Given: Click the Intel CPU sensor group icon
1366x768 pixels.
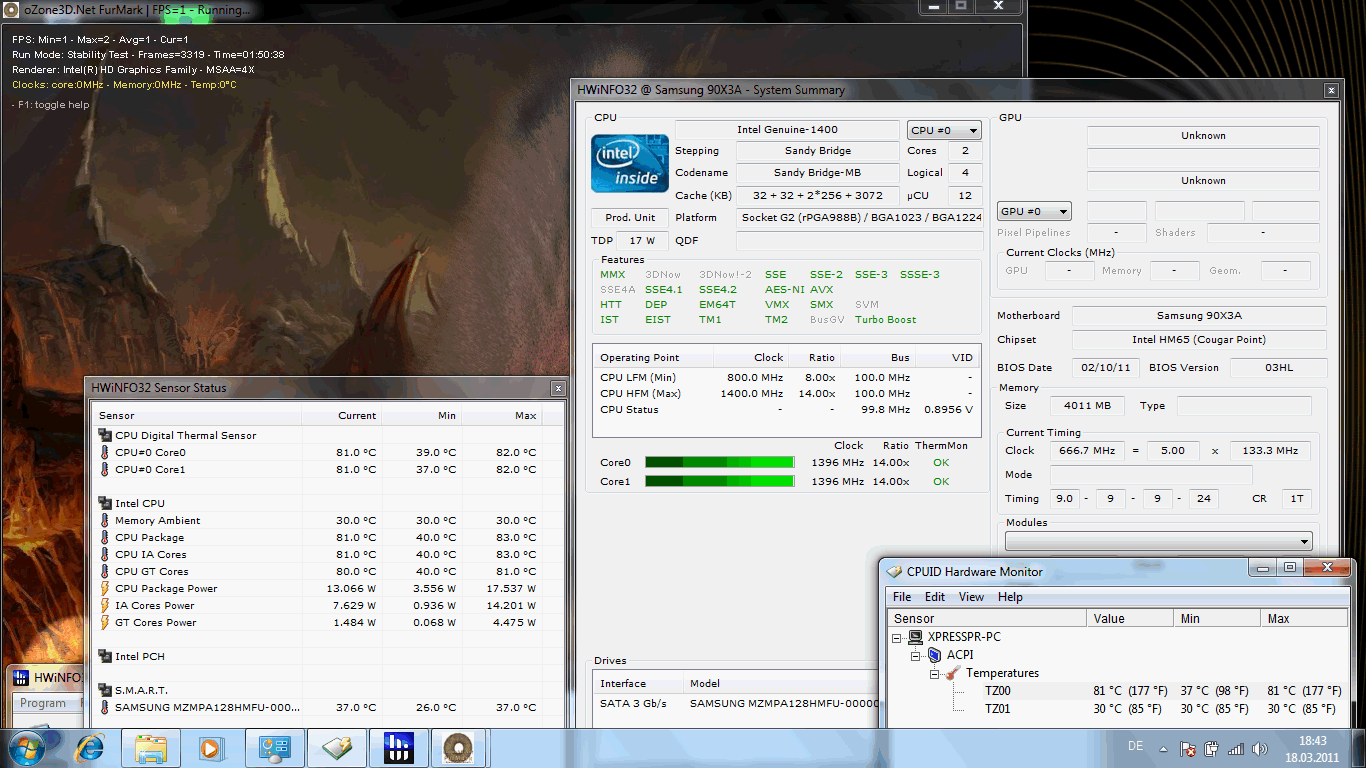Looking at the screenshot, I should 105,503.
